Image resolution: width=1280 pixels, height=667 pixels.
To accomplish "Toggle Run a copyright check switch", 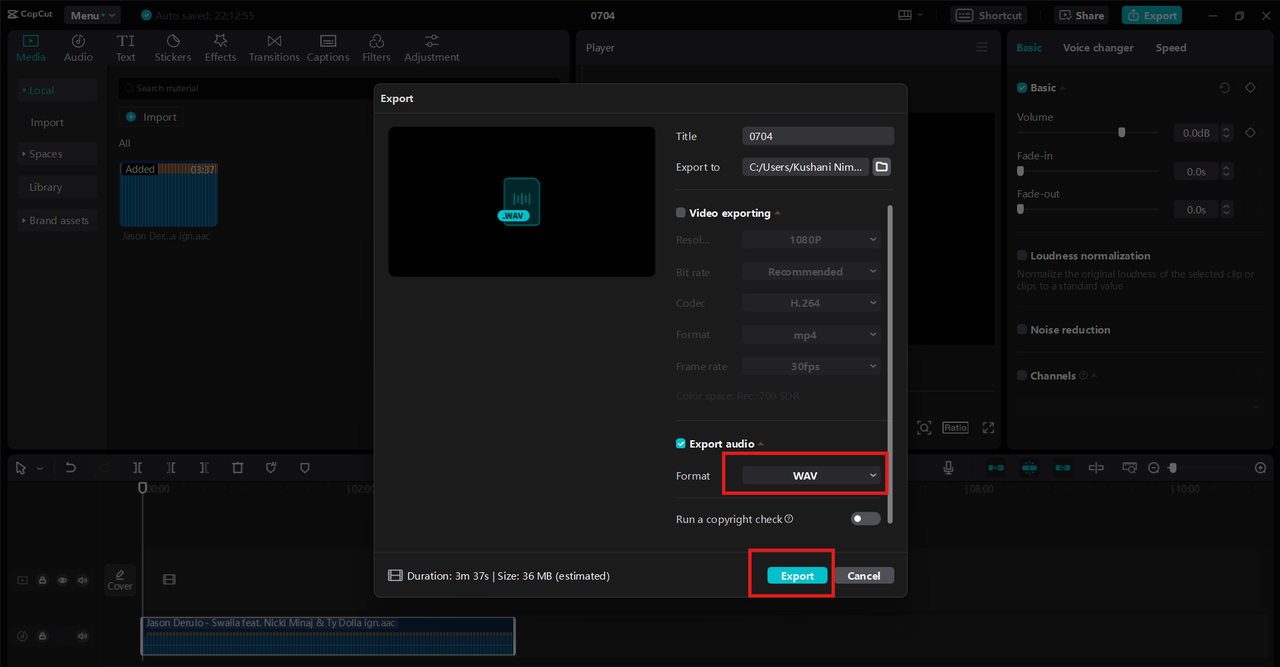I will tap(866, 519).
